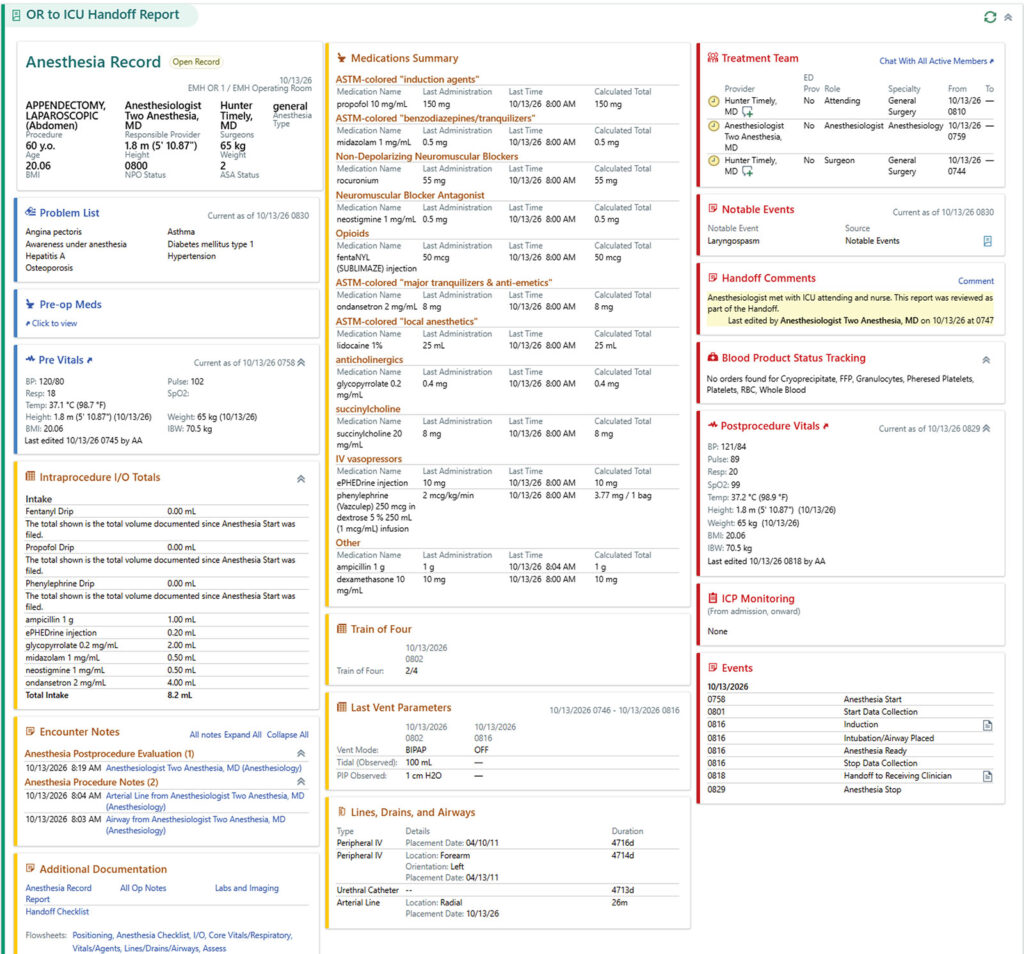
Task: Click the Encounter Notes section icon
Action: (x=30, y=731)
